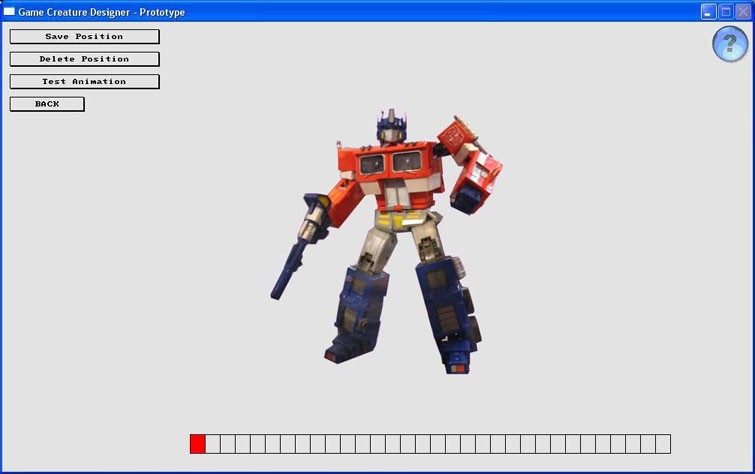Run Test Animation

pyautogui.click(x=84, y=82)
